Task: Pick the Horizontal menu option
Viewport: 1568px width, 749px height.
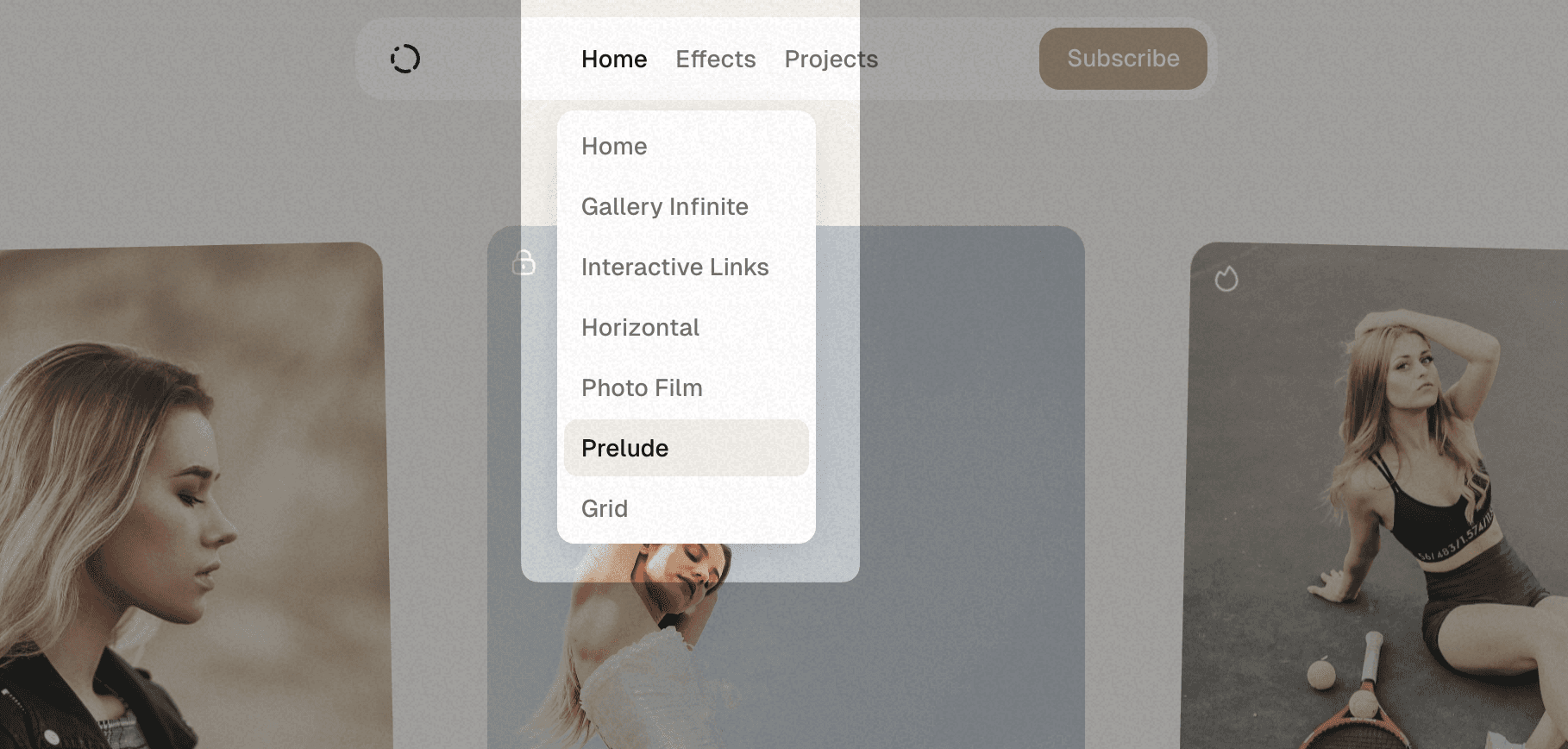Action: (x=640, y=328)
